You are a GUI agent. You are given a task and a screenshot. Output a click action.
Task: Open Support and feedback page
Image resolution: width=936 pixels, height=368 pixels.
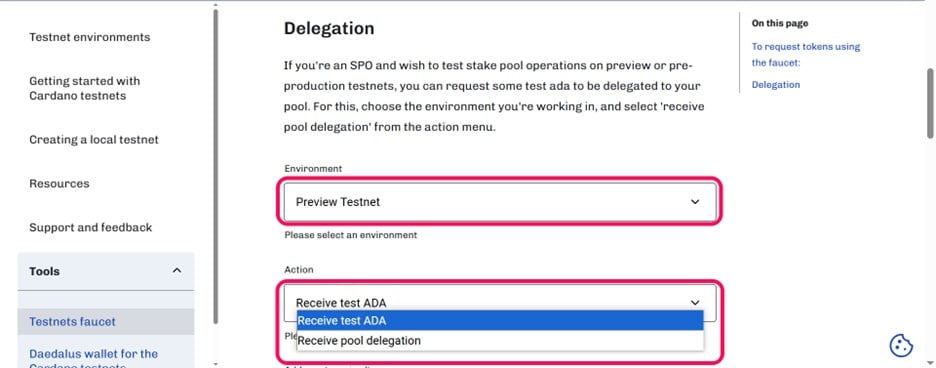tap(91, 228)
